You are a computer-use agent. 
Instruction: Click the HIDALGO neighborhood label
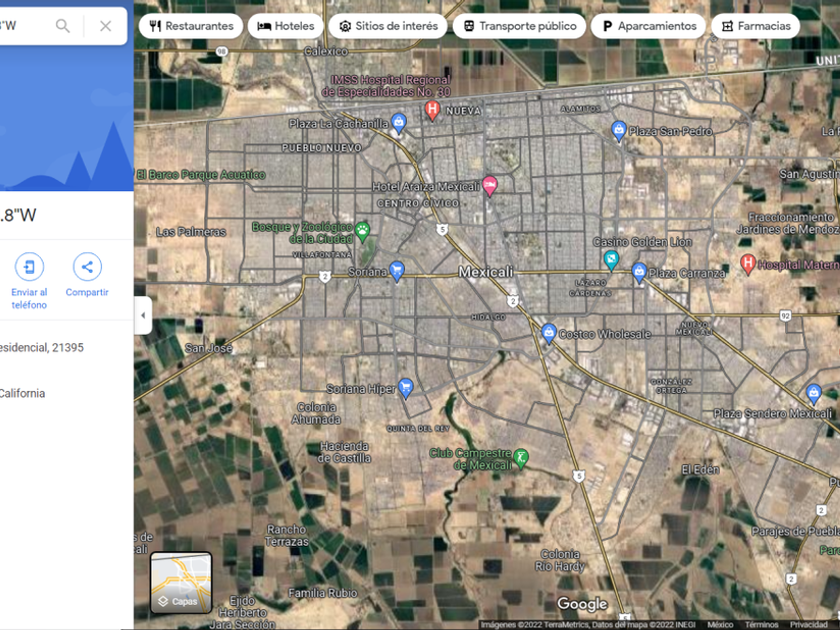tap(488, 317)
